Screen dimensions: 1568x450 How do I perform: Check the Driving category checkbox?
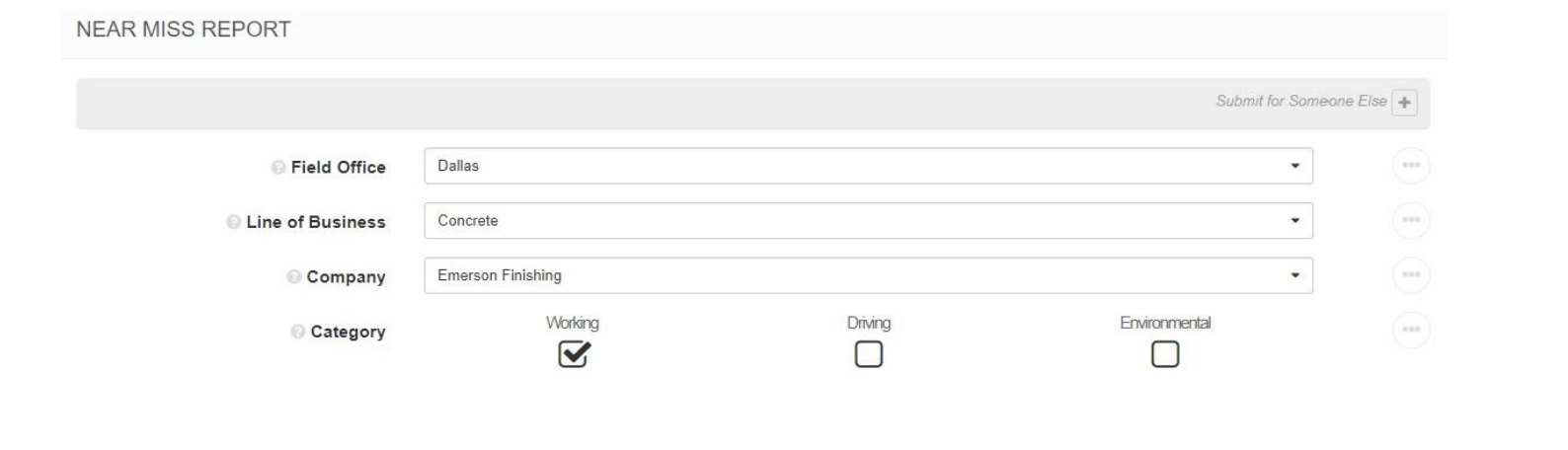point(869,354)
